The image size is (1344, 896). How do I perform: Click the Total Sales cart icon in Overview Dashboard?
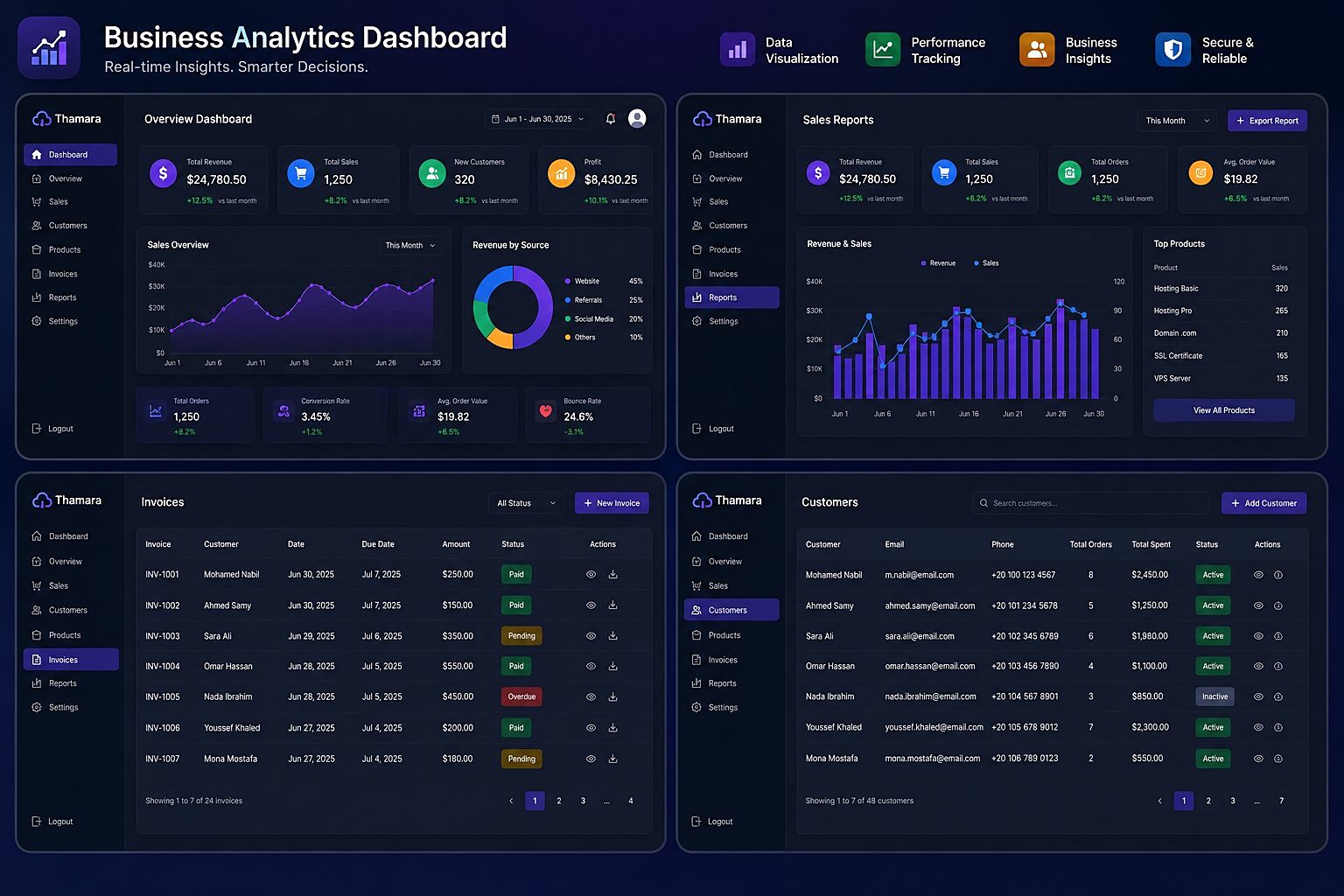click(301, 173)
